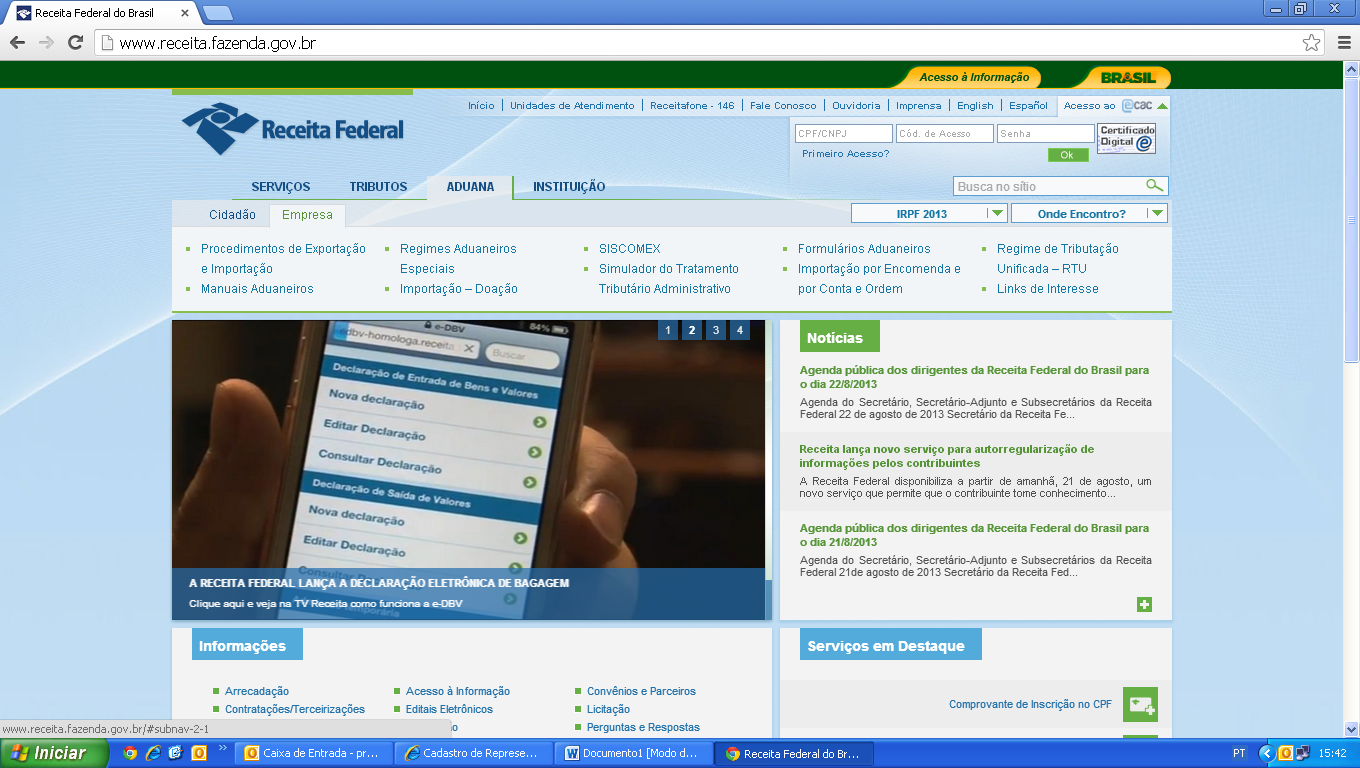Switch site language to English

click(x=975, y=105)
